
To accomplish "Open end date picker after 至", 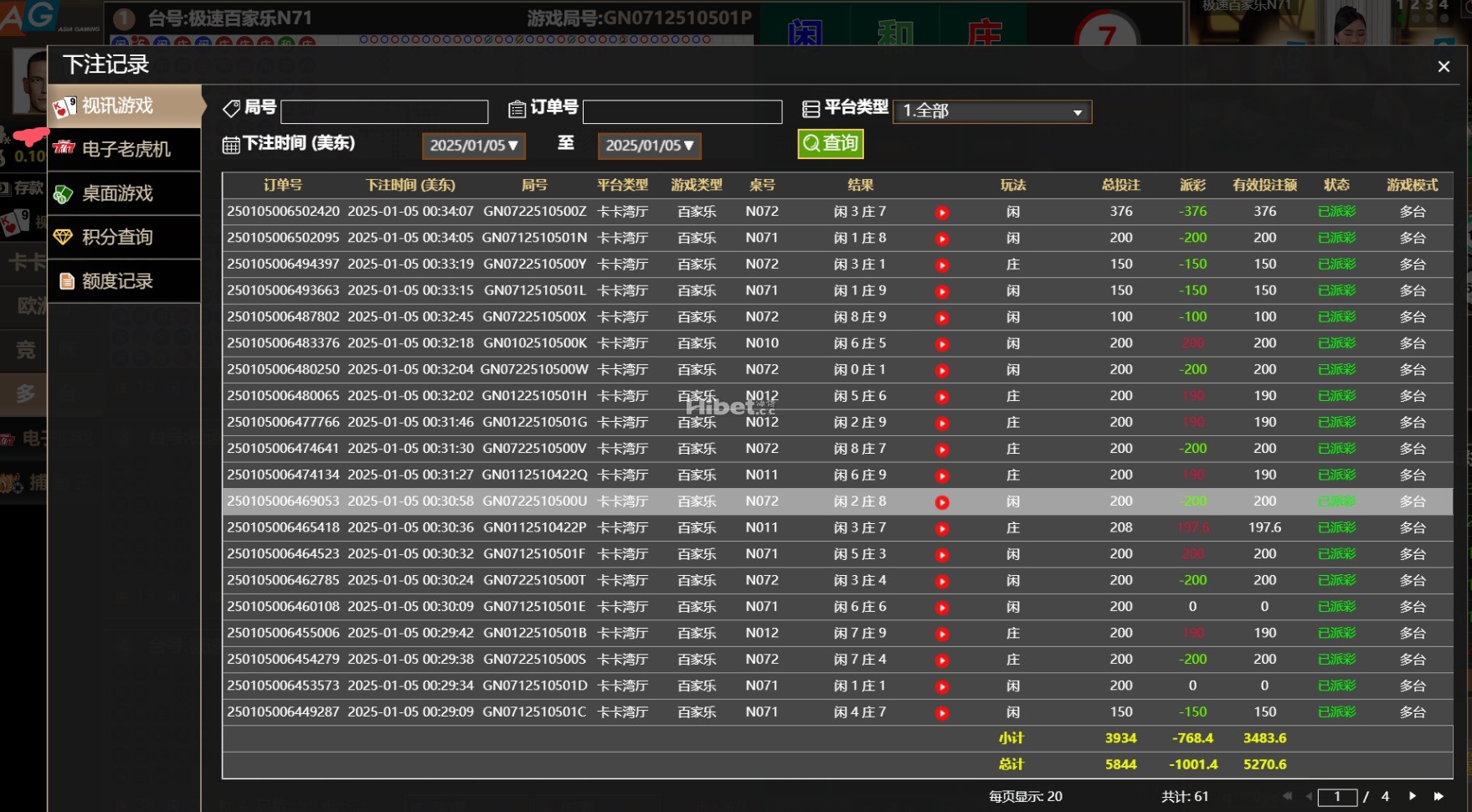I will [x=650, y=146].
